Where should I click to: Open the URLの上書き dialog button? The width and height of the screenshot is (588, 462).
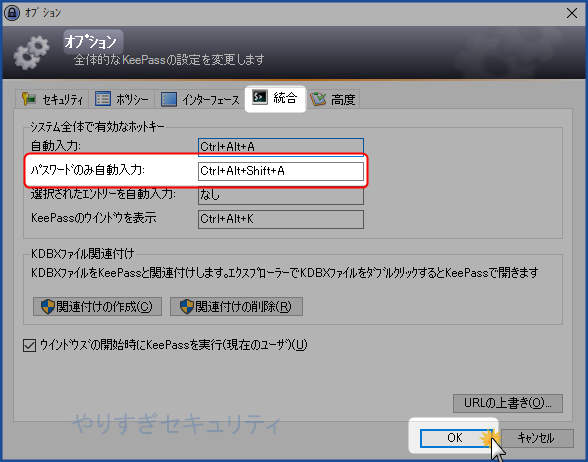pyautogui.click(x=508, y=403)
